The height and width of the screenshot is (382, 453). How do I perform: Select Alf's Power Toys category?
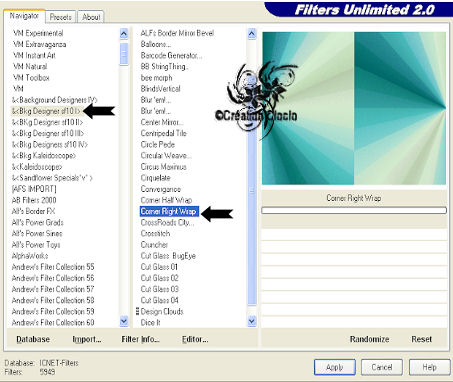pyautogui.click(x=36, y=245)
